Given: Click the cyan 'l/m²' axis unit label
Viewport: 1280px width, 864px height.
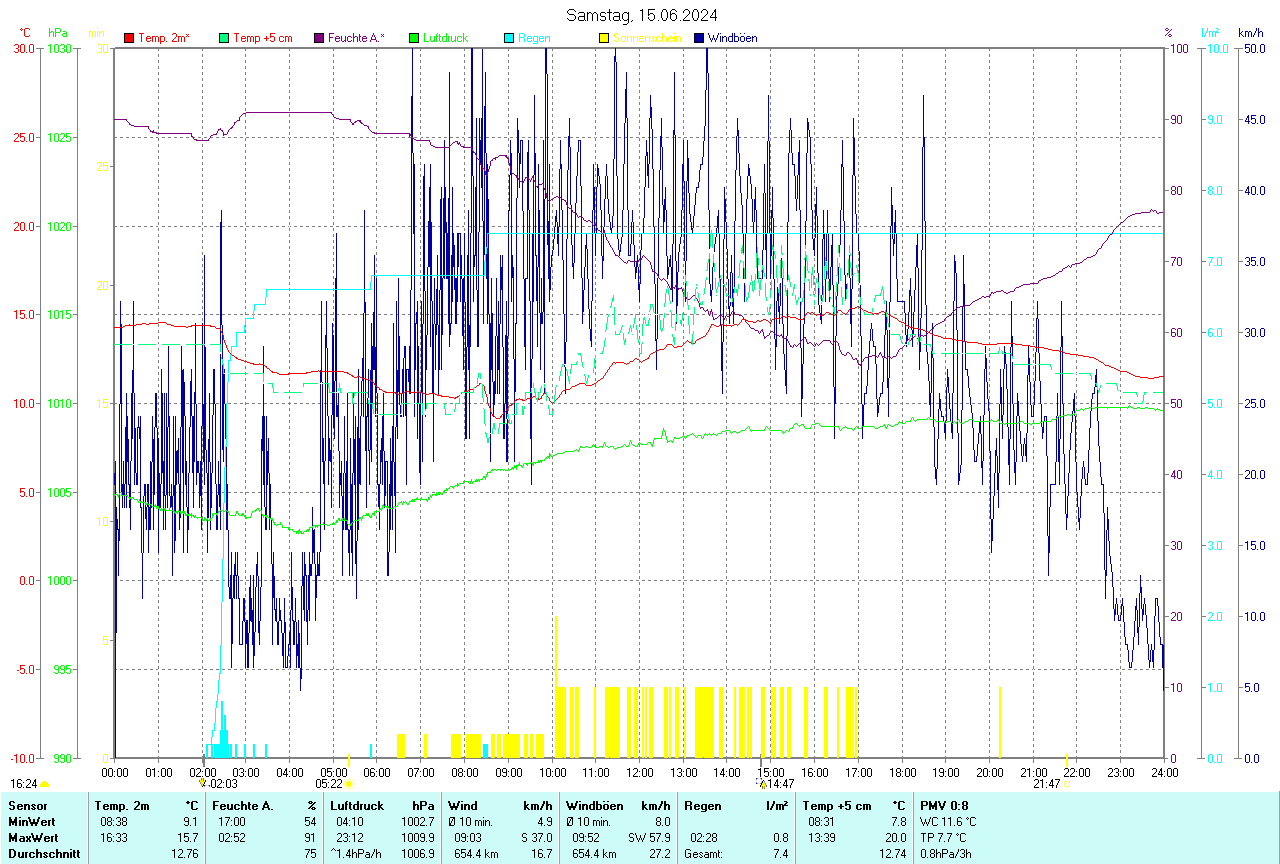Looking at the screenshot, I should [x=1211, y=33].
